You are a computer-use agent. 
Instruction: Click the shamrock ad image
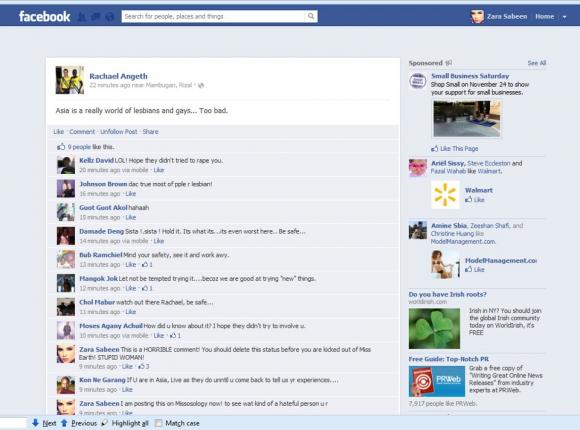[434, 328]
